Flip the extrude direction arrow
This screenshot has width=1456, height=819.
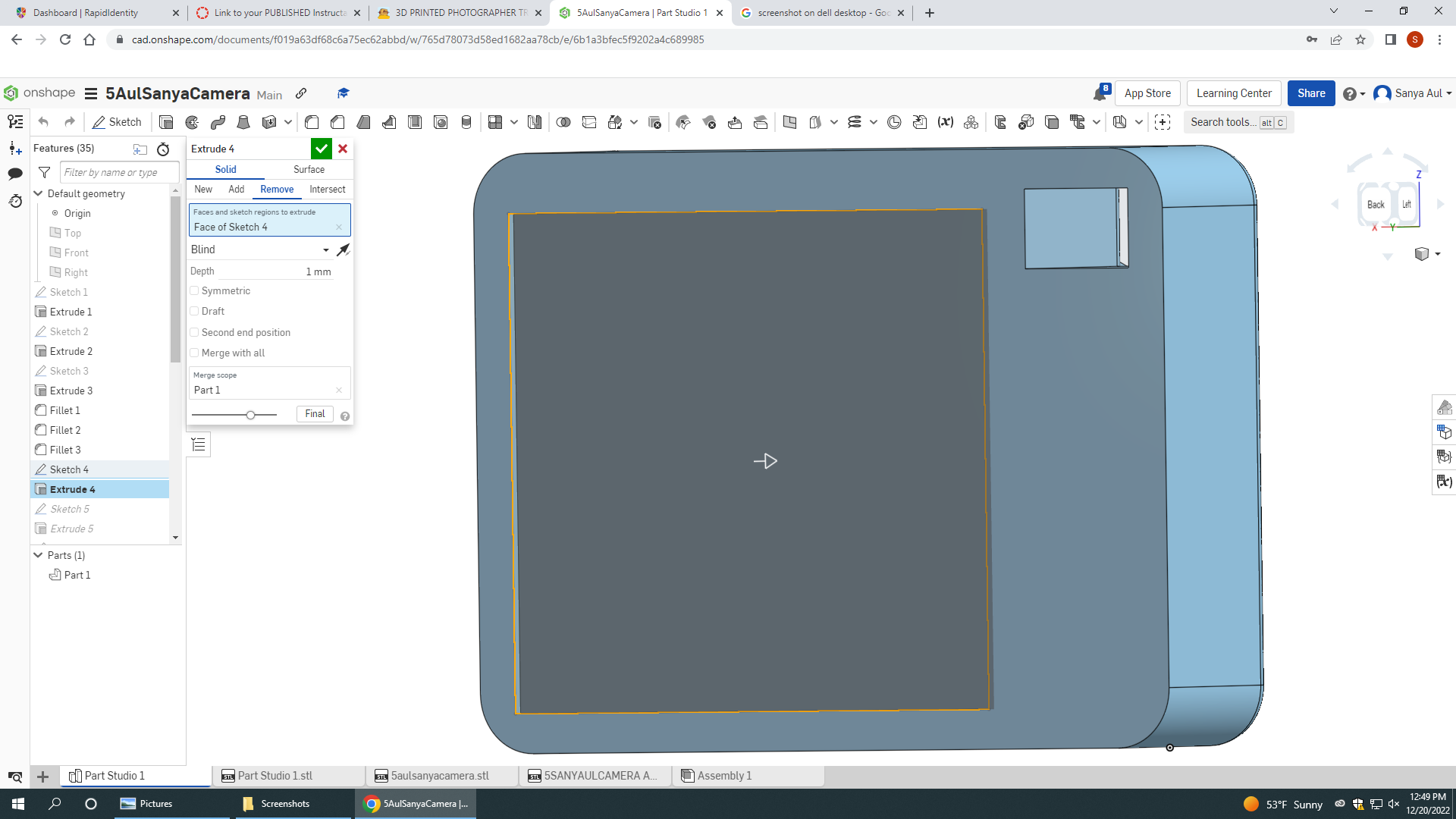coord(344,249)
